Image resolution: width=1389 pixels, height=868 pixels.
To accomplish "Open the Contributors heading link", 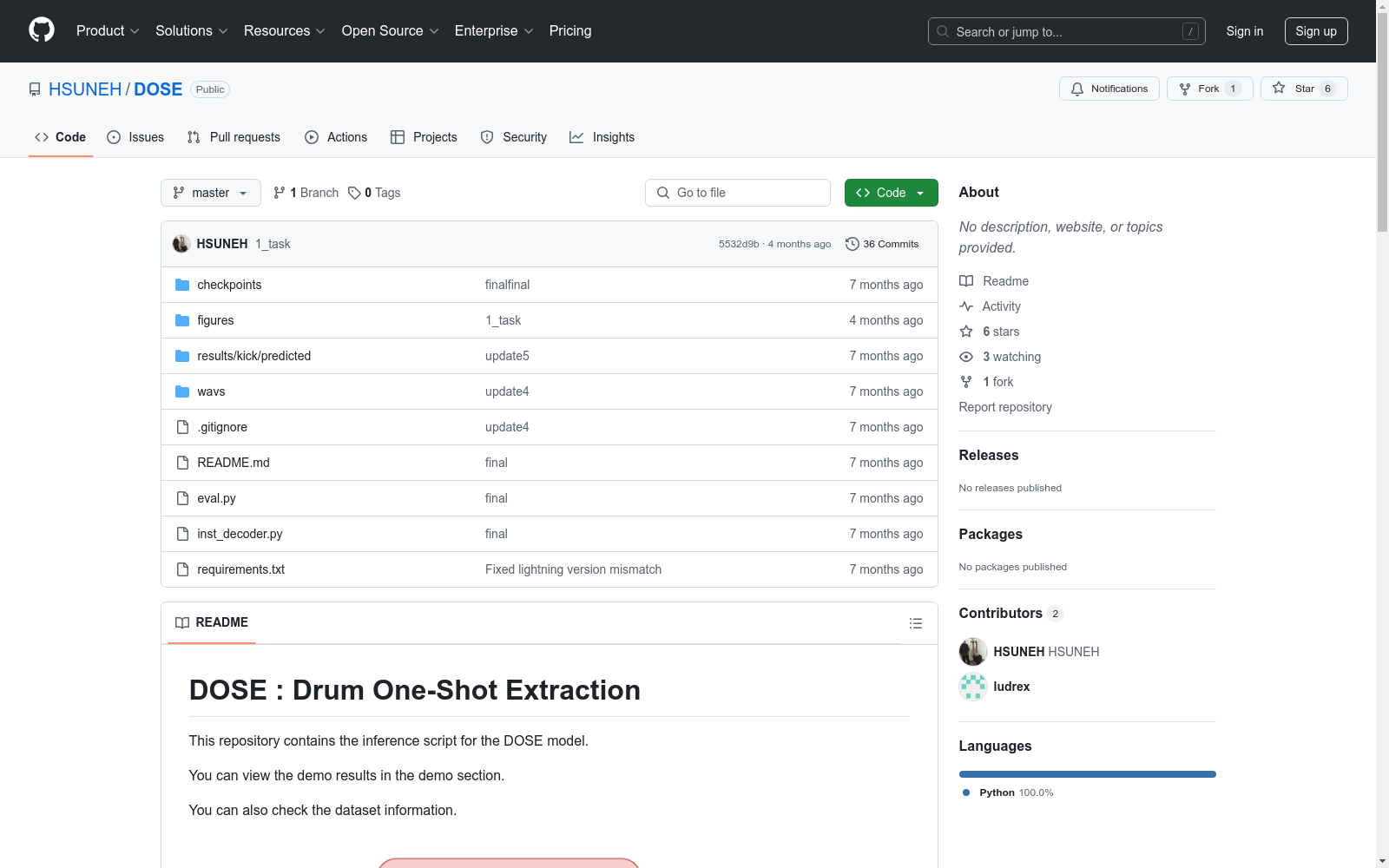I will 1011,613.
